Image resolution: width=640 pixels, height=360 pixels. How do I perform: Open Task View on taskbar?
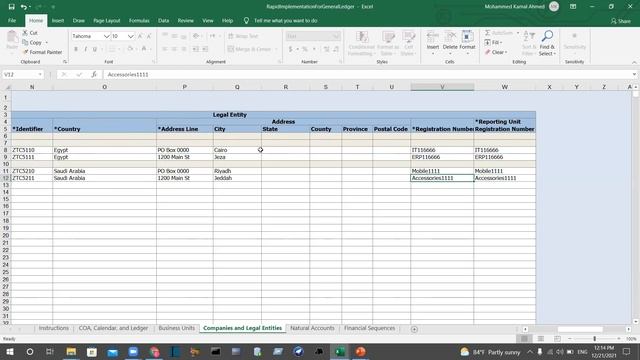pyautogui.click(x=50, y=351)
